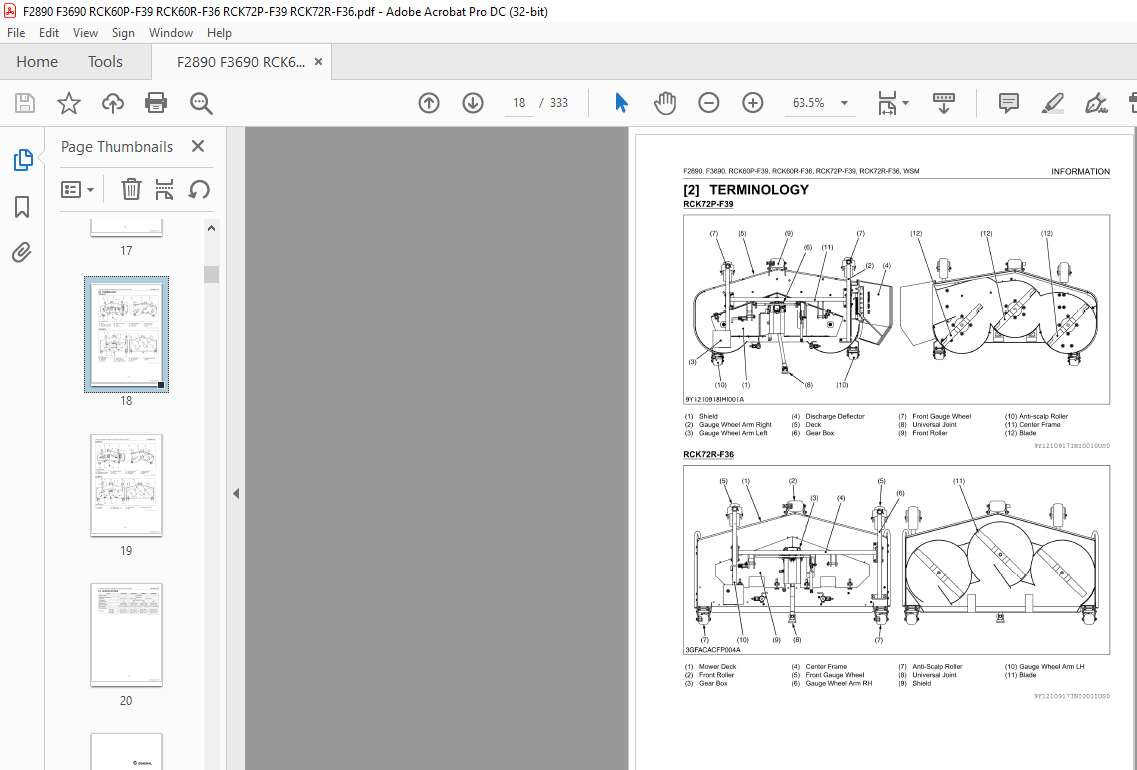Activate the Hand pan tool
The image size is (1137, 770).
point(664,103)
